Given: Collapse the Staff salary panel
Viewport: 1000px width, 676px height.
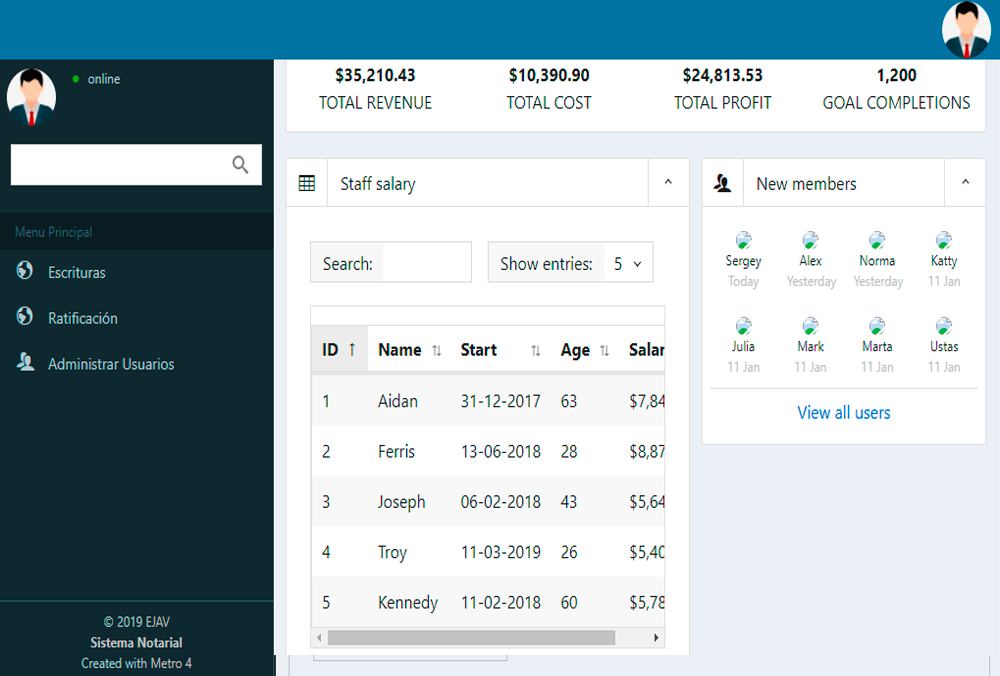Looking at the screenshot, I should pyautogui.click(x=668, y=183).
